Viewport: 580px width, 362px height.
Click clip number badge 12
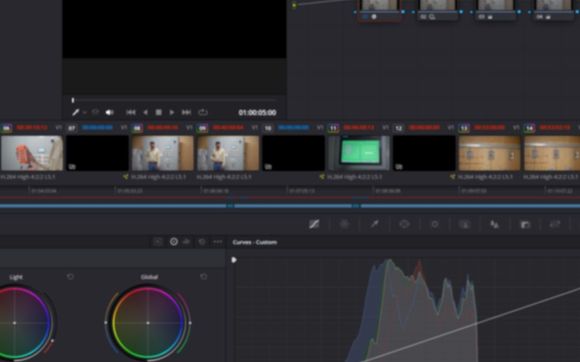(x=398, y=128)
